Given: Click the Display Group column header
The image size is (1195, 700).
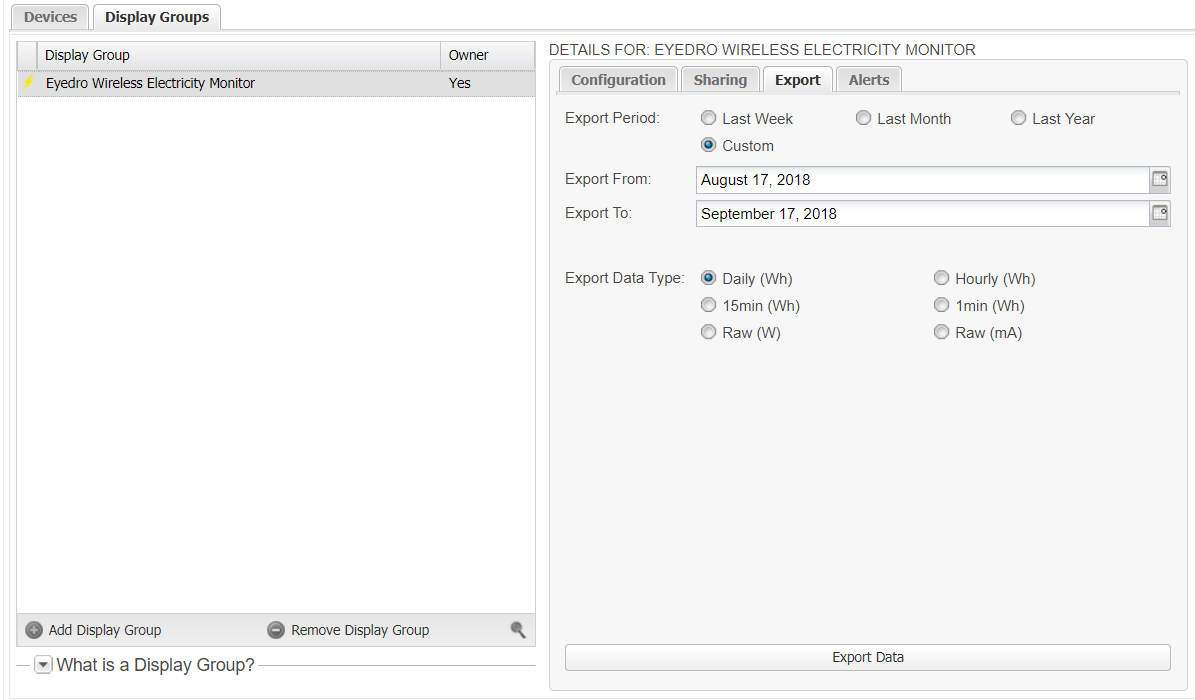Looking at the screenshot, I should [x=239, y=55].
